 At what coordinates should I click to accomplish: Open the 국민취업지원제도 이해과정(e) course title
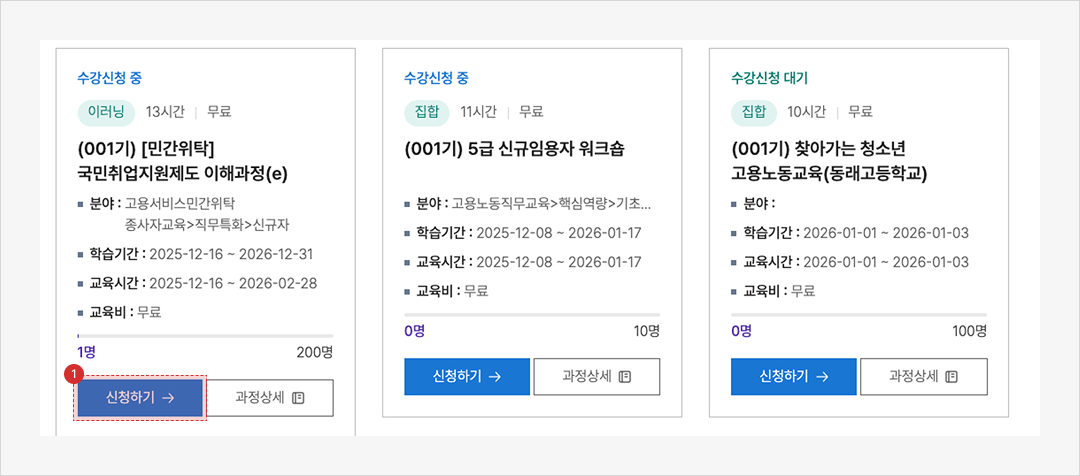pos(182,161)
